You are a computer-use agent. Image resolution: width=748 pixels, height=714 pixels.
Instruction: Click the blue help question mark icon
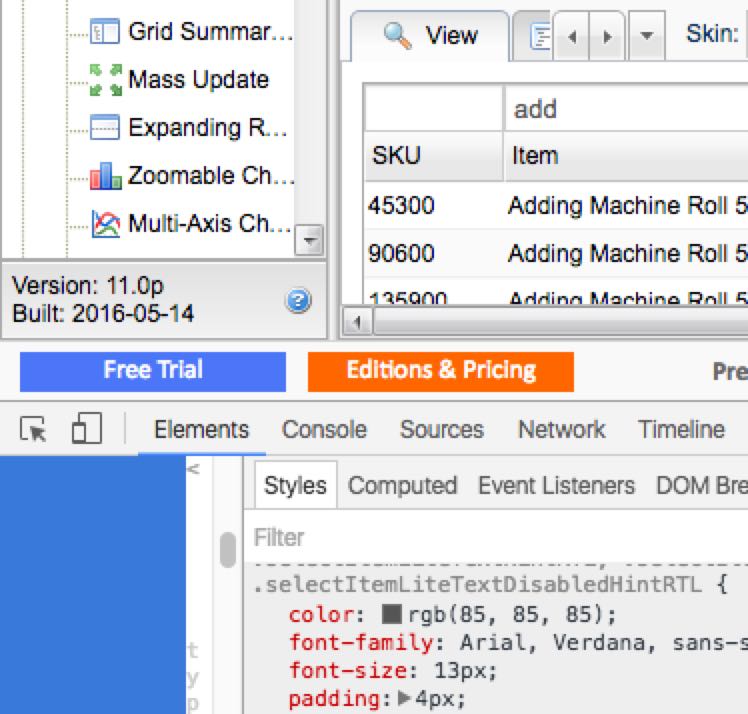click(298, 300)
